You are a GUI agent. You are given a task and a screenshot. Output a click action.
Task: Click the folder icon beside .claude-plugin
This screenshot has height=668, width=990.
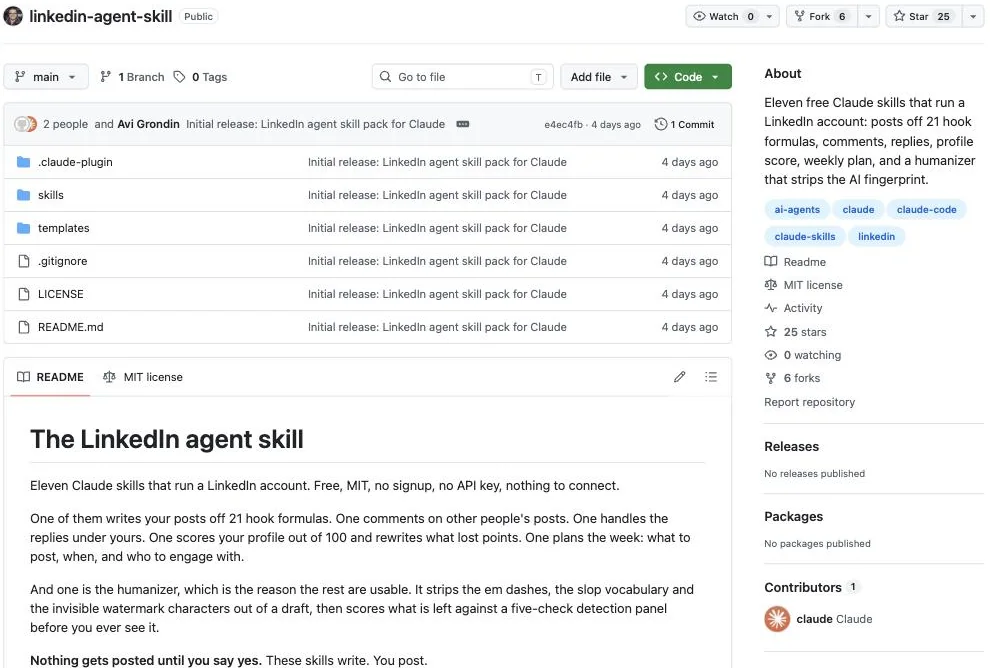click(x=23, y=162)
